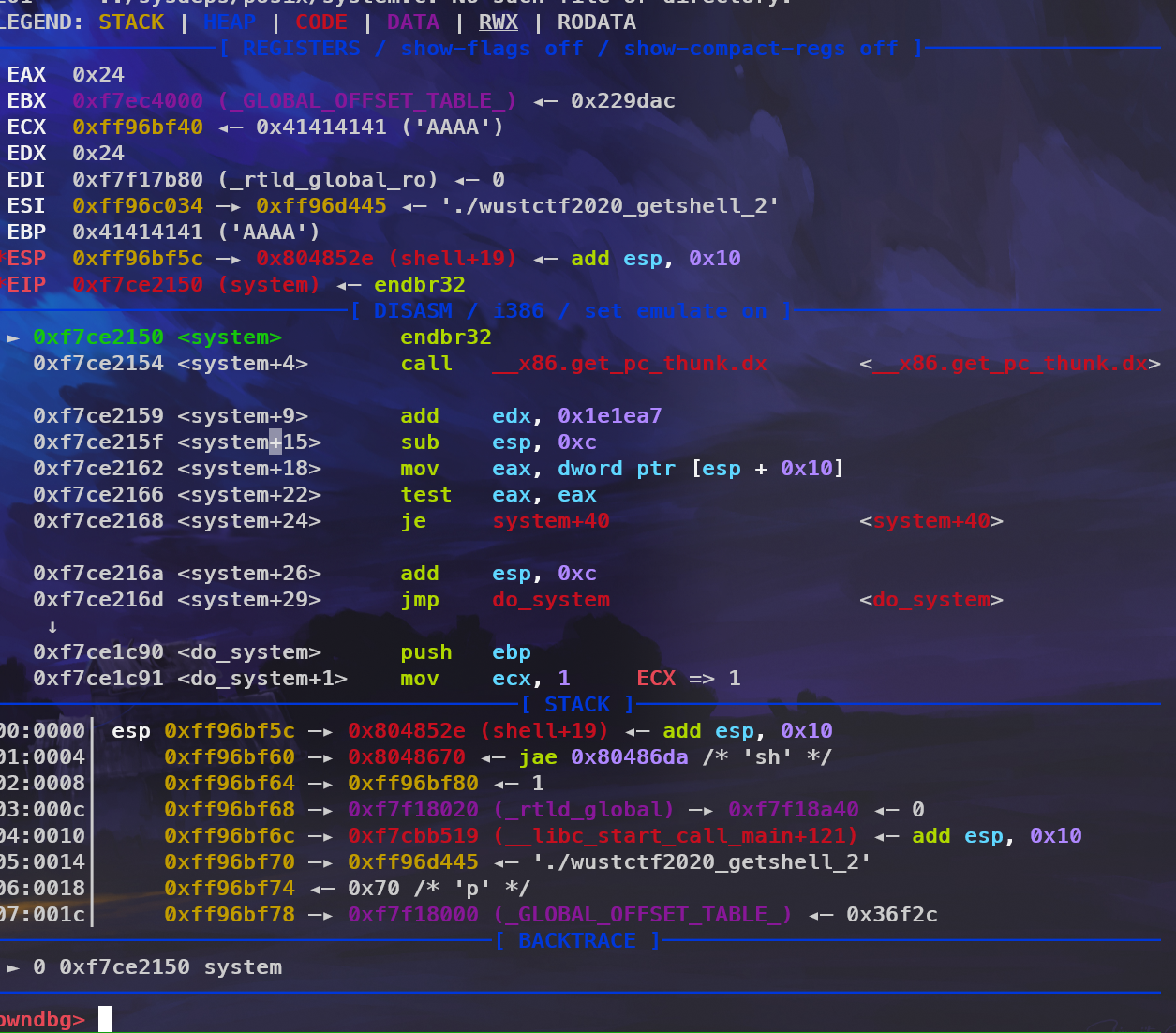This screenshot has width=1176, height=1033.
Task: Select the DISASM section header
Action: (x=571, y=311)
